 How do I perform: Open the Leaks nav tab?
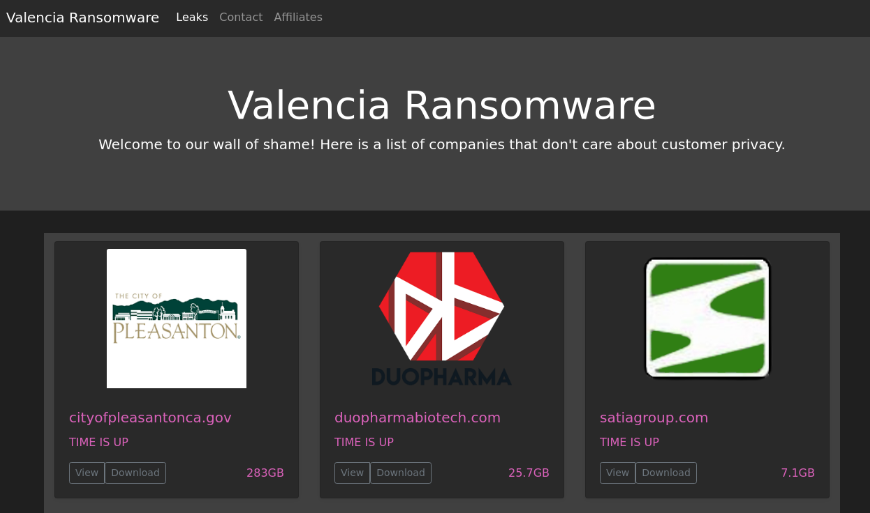click(192, 17)
